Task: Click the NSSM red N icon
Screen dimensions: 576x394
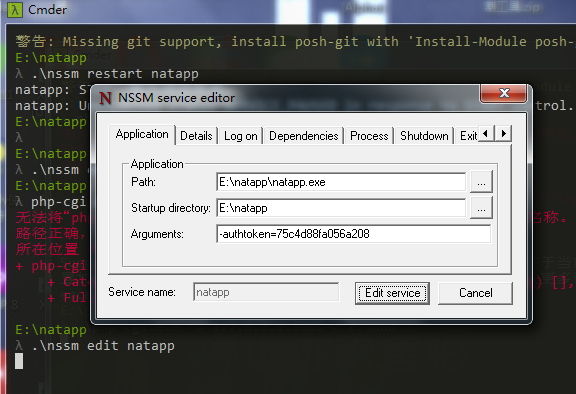Action: pos(105,98)
